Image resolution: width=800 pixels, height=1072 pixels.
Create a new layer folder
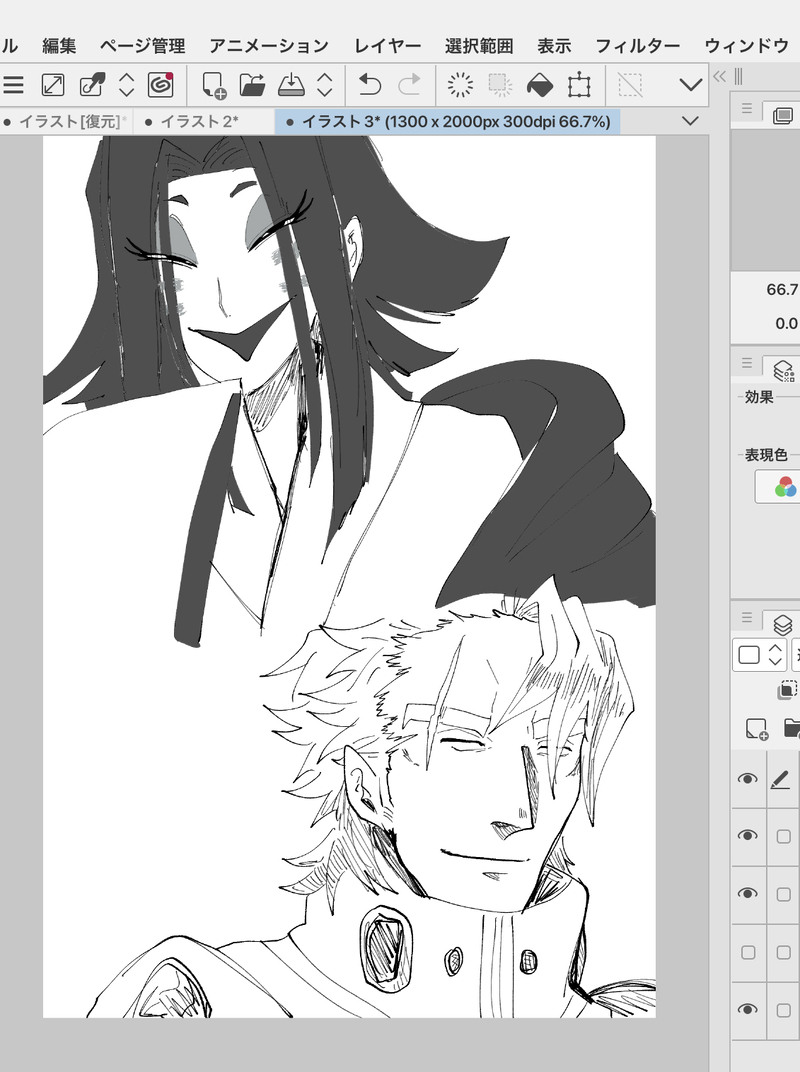click(791, 729)
